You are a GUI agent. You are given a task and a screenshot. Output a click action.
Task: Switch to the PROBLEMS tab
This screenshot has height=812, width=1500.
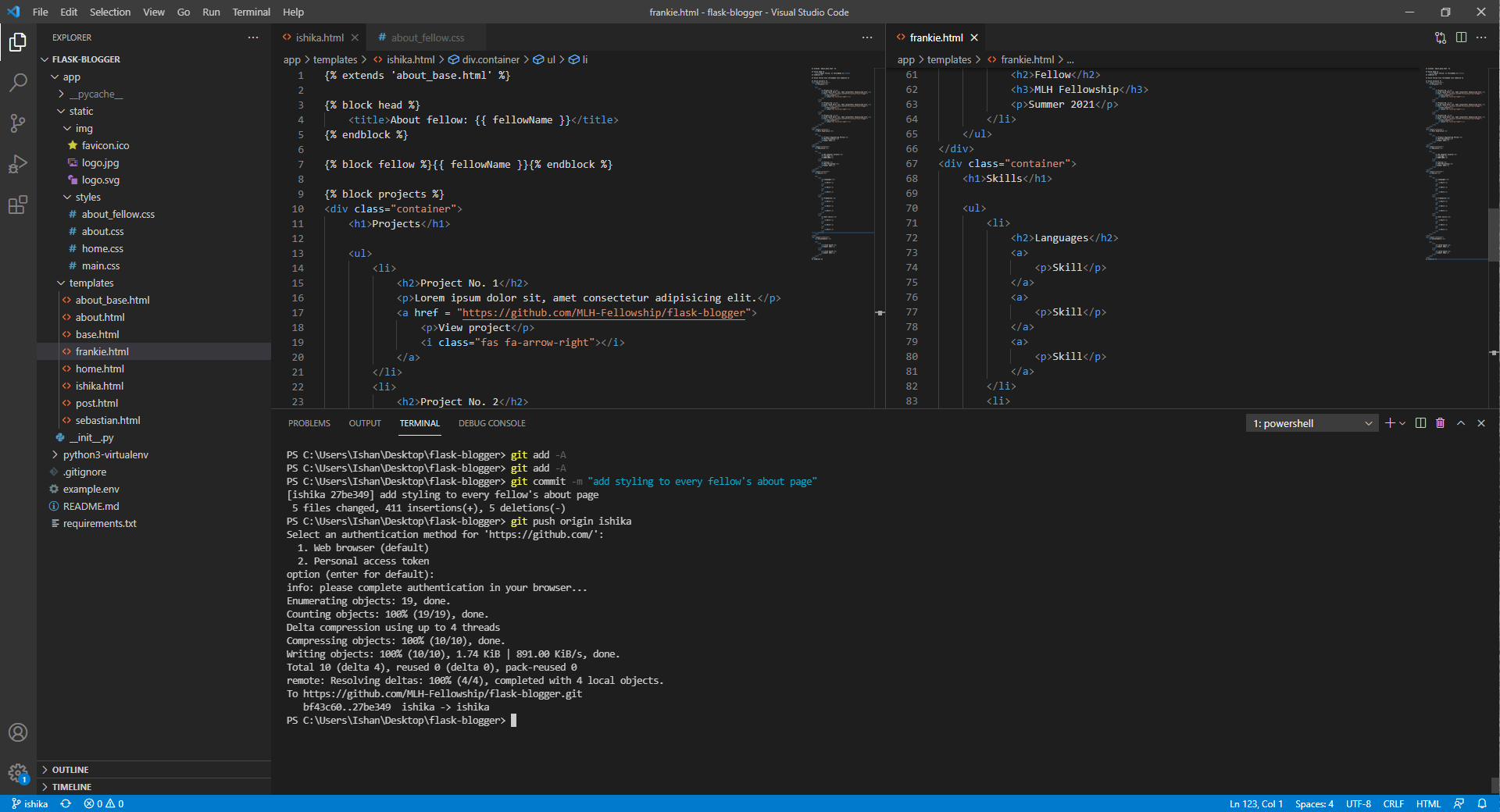[309, 423]
